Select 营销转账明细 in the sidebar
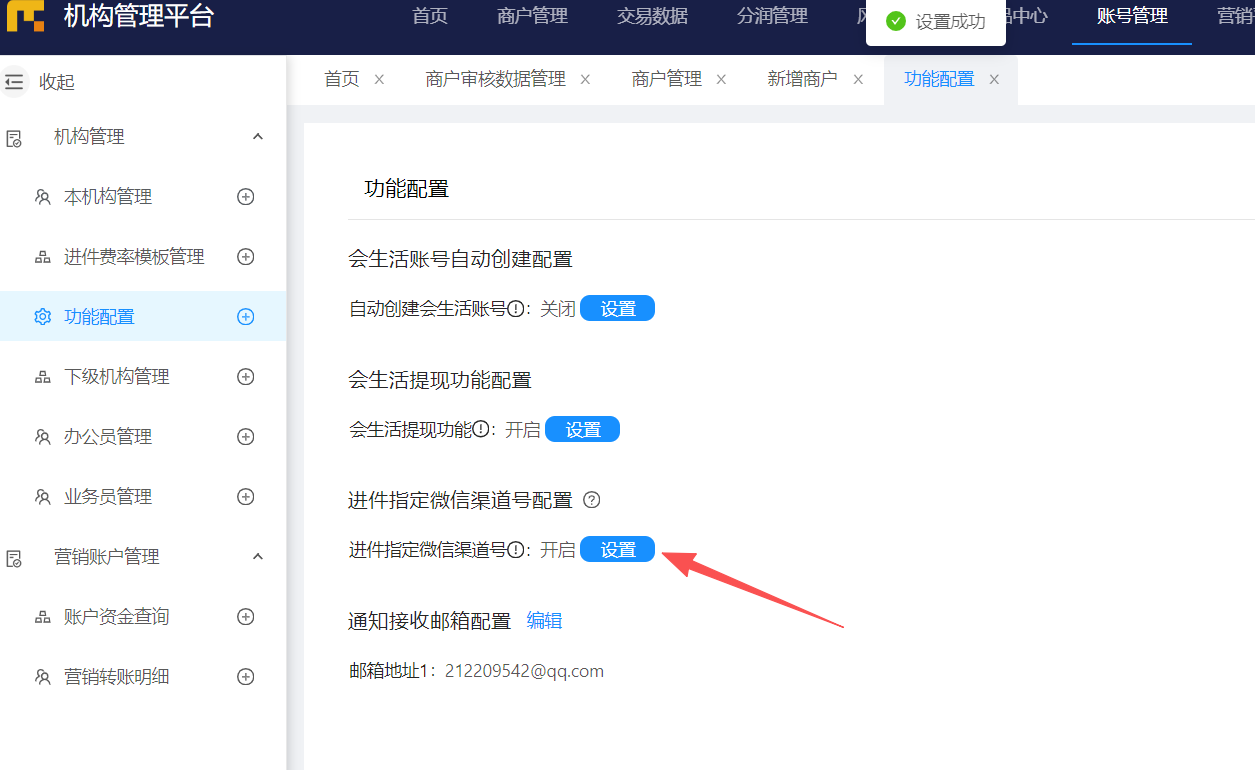 (x=116, y=677)
